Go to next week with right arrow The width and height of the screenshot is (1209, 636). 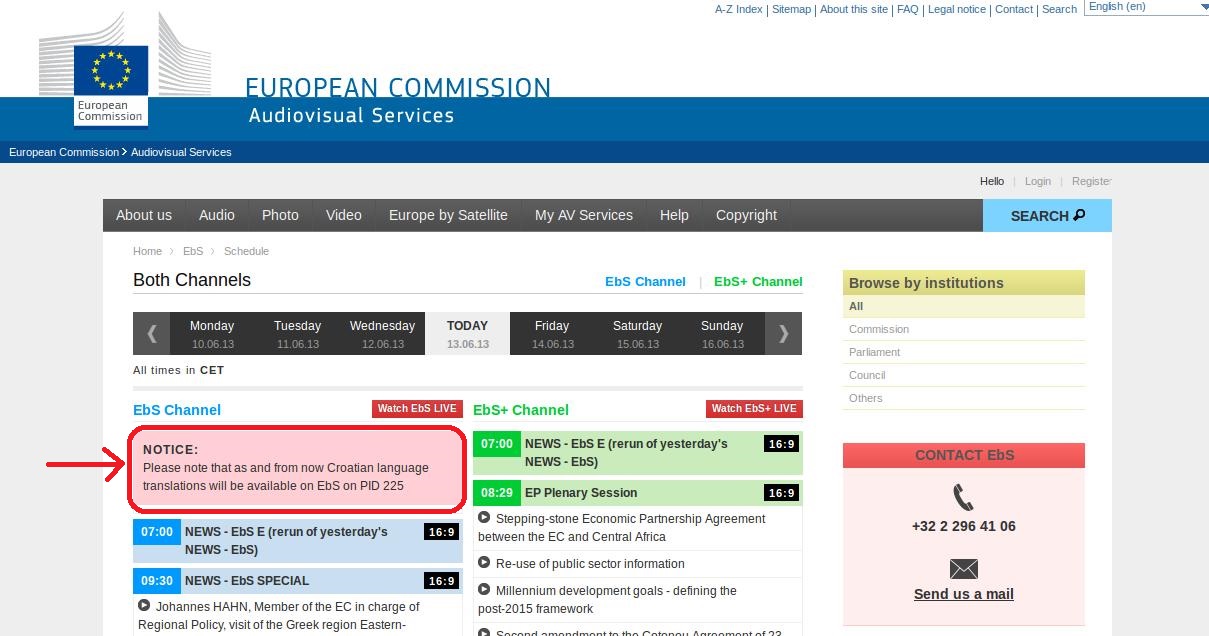point(783,334)
